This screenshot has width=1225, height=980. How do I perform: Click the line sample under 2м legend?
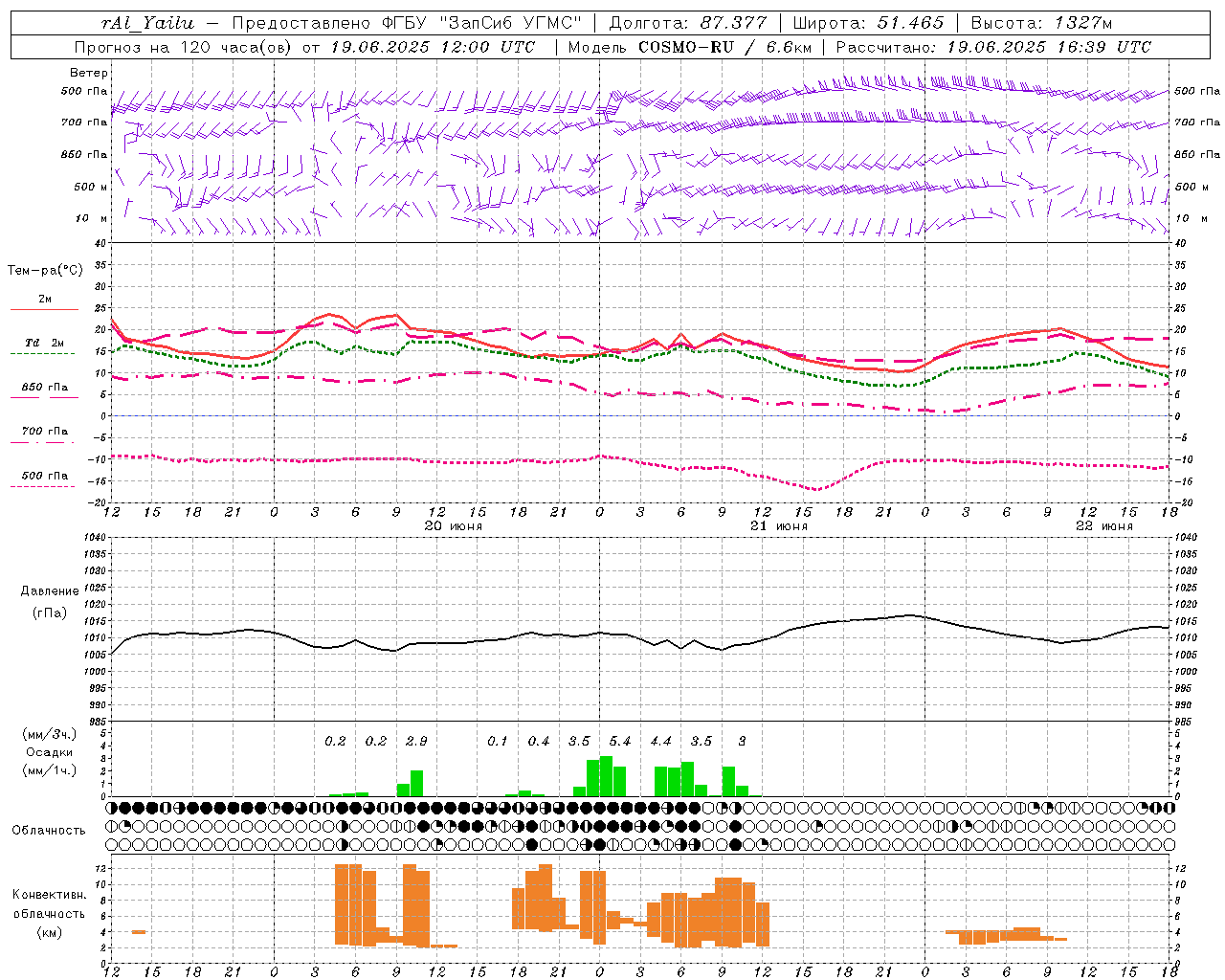pyautogui.click(x=44, y=310)
